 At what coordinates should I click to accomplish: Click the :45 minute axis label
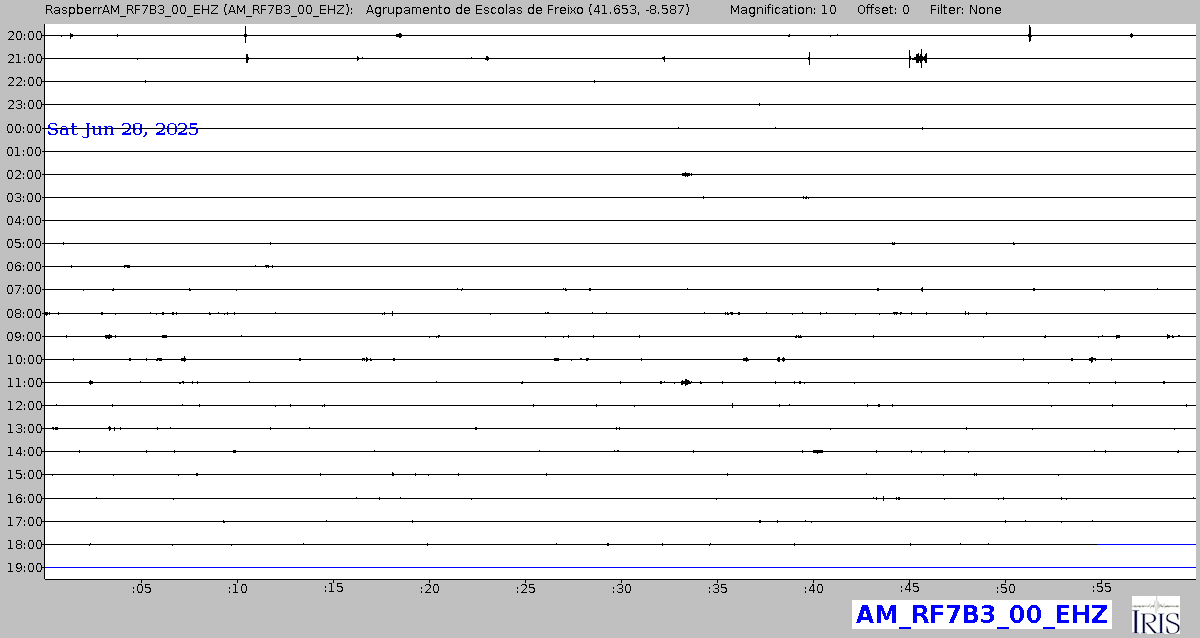[909, 588]
